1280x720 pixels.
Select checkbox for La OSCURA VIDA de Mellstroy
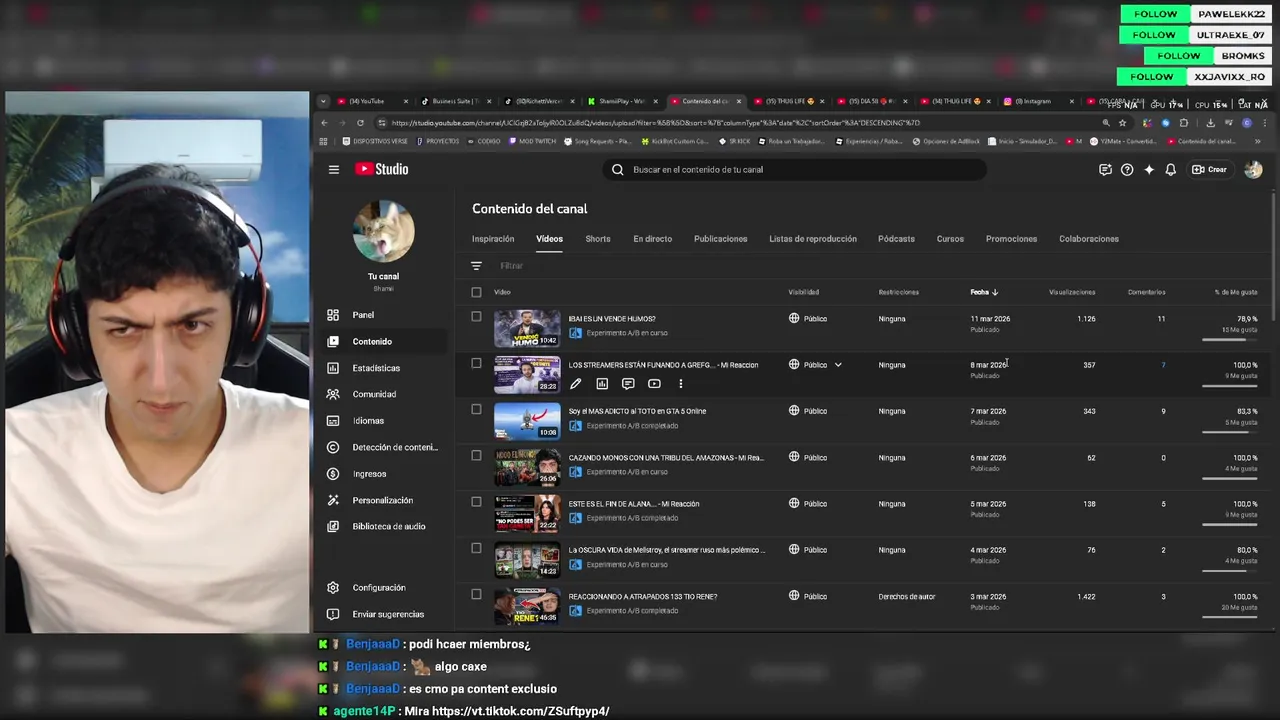476,548
